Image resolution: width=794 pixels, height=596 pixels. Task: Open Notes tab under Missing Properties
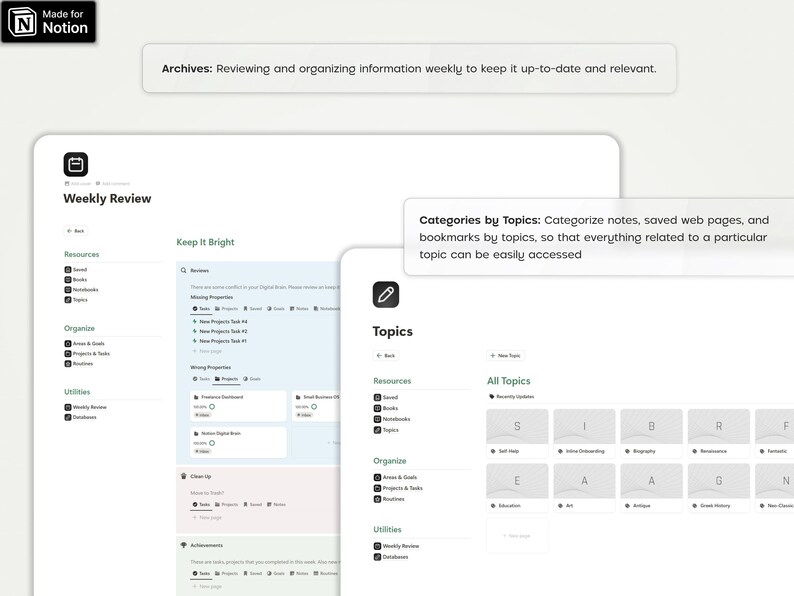(x=299, y=308)
